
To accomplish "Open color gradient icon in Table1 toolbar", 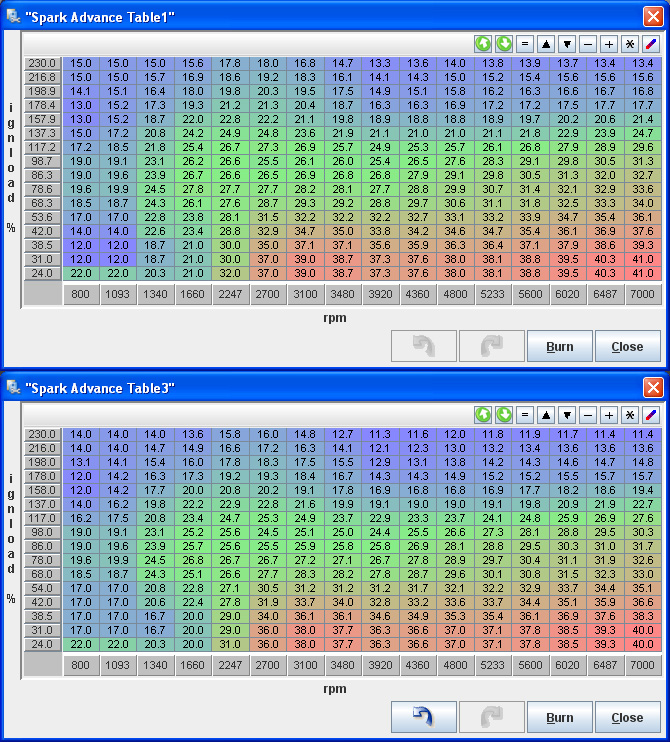I will pos(650,44).
